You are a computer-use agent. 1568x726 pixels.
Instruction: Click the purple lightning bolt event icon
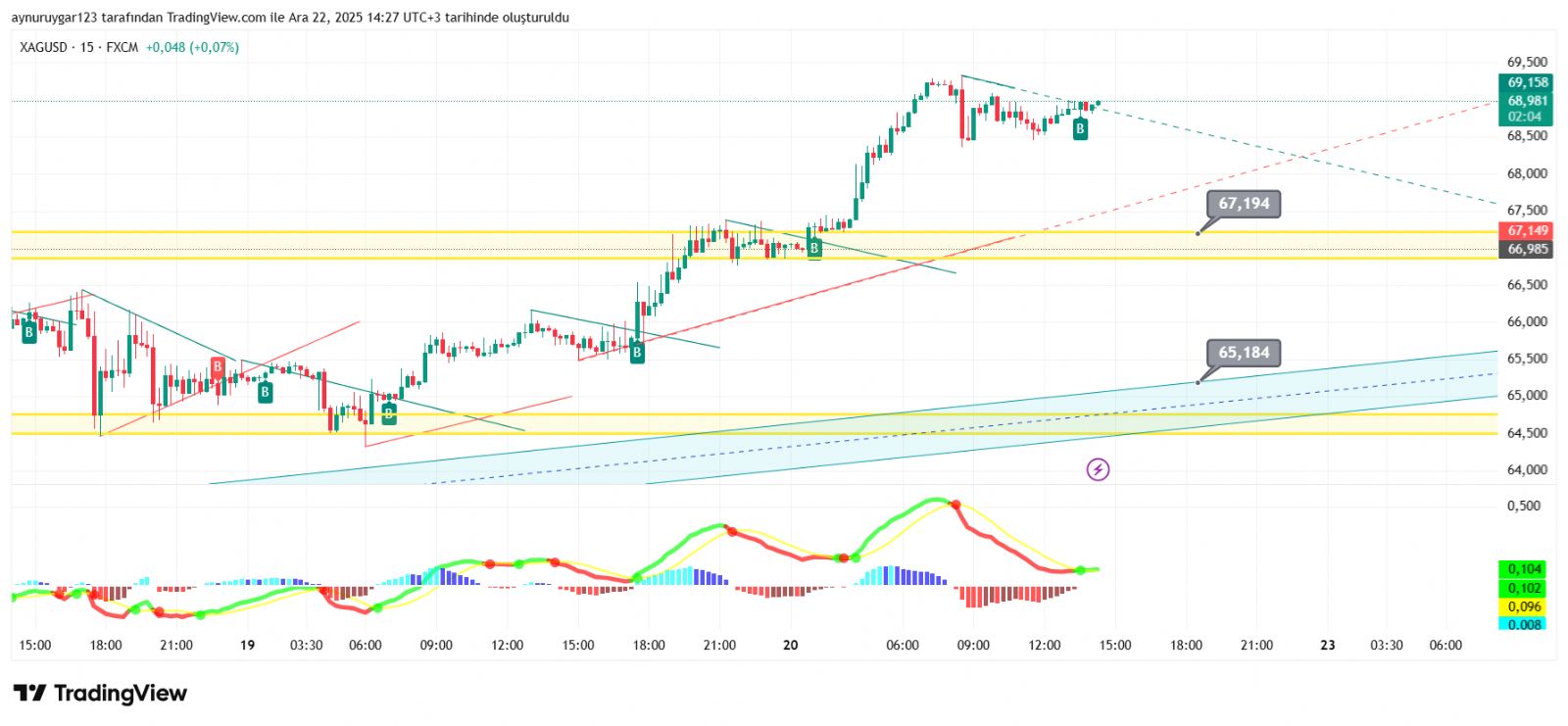(x=1098, y=470)
